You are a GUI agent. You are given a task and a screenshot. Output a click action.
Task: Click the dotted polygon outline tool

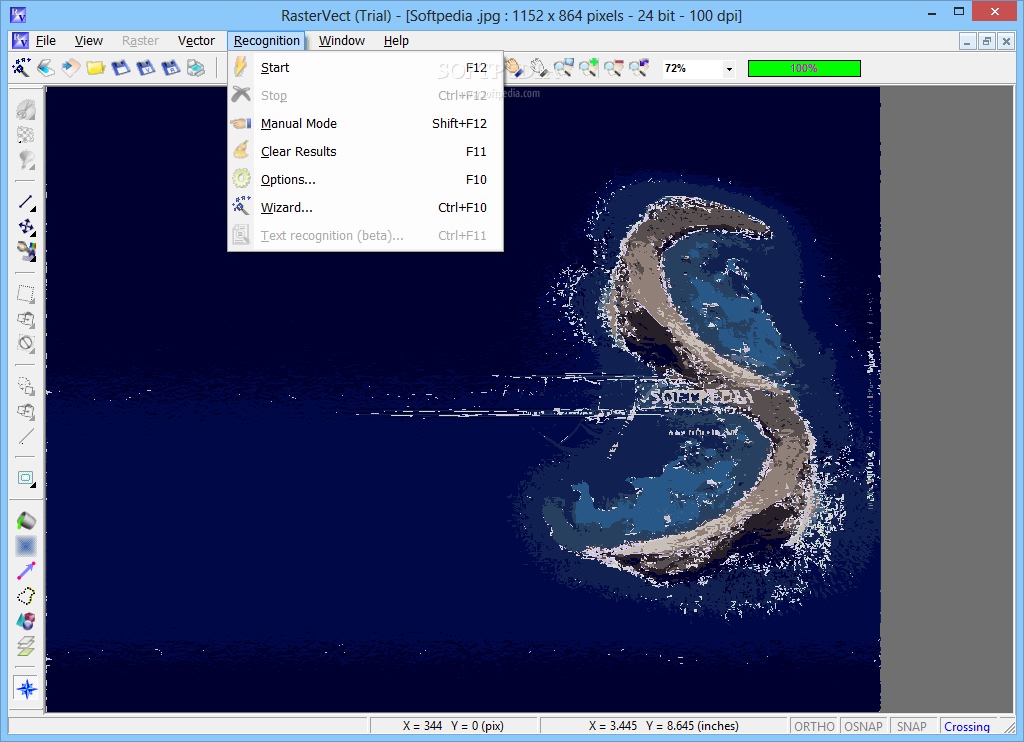[26, 596]
